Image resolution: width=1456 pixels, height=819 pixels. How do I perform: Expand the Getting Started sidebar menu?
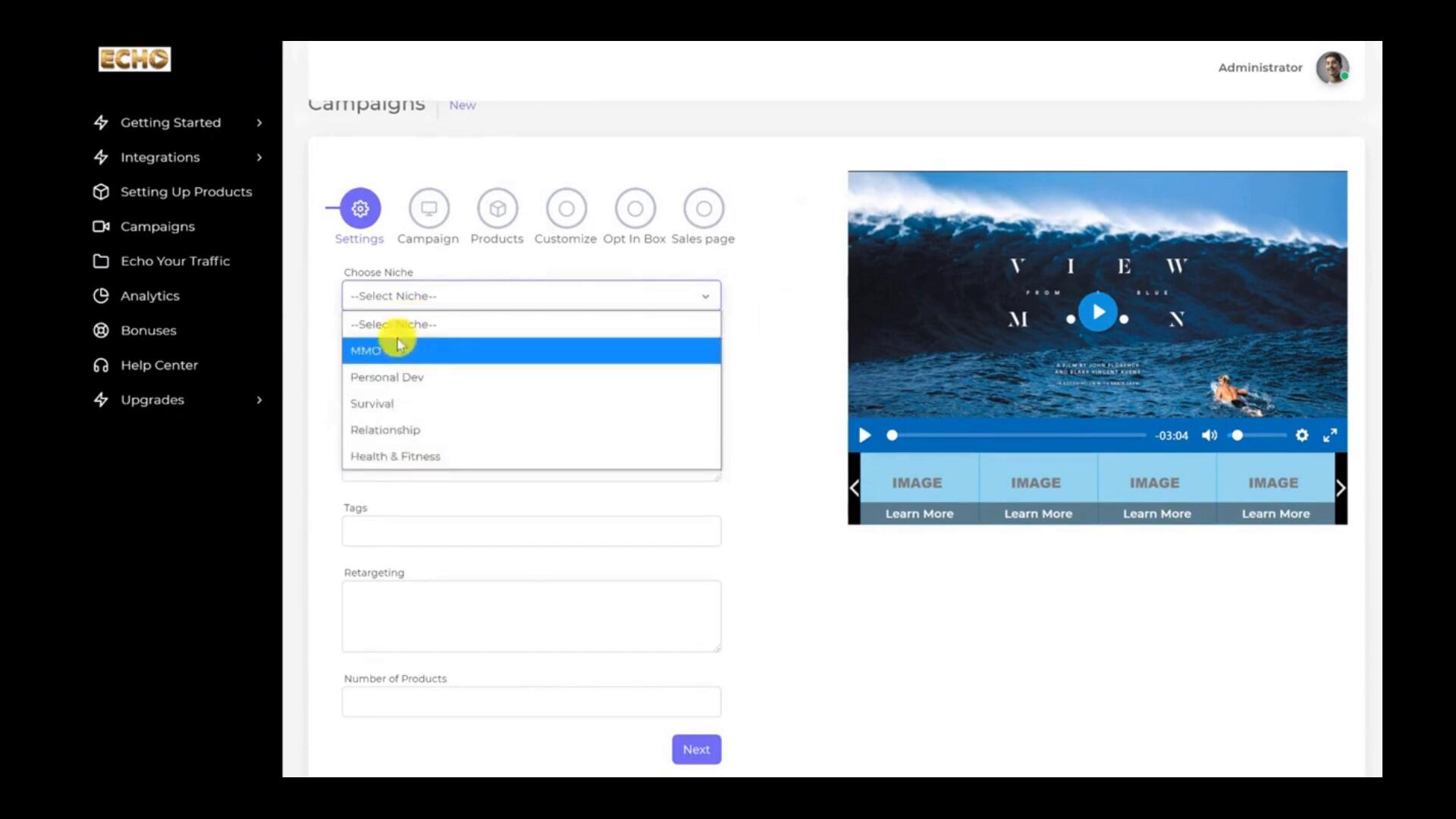point(171,123)
